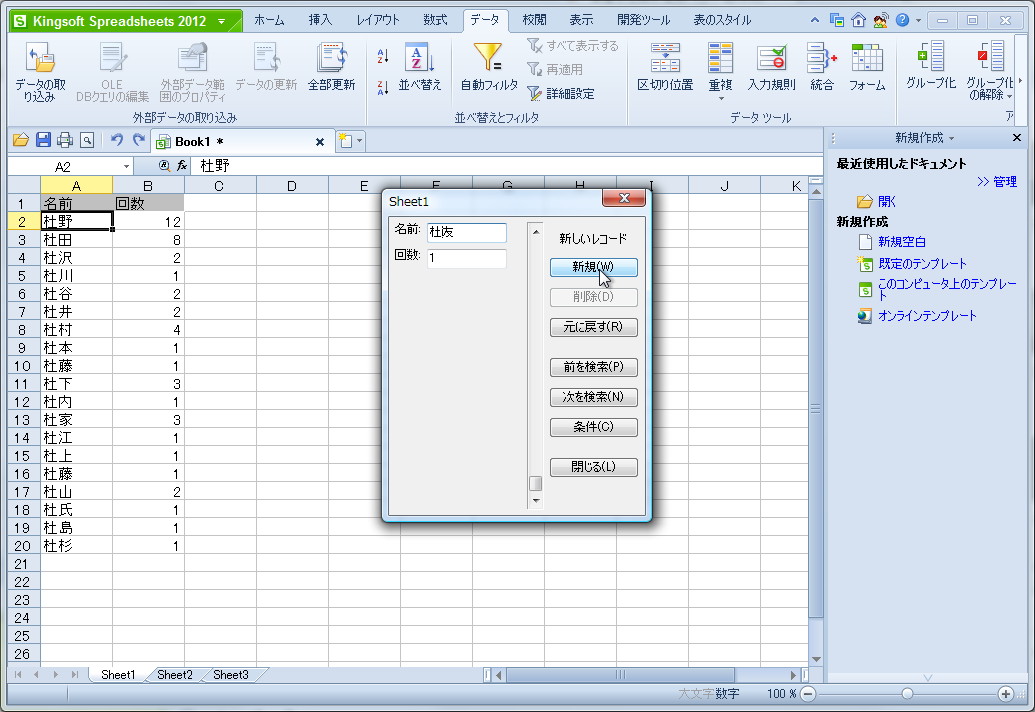Screen dimensions: 1035x712
Task: Click the 名前 input field in form dialog
Action: 467,232
